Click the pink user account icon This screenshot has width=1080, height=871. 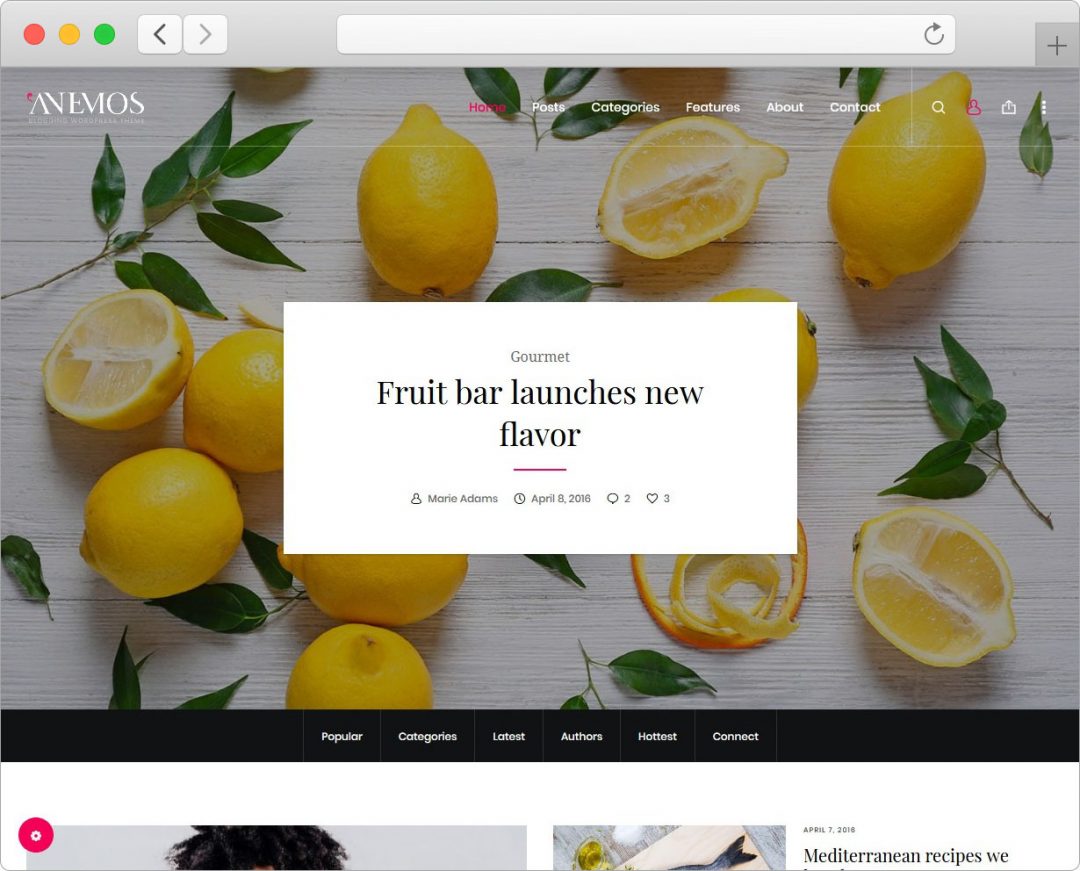coord(973,107)
